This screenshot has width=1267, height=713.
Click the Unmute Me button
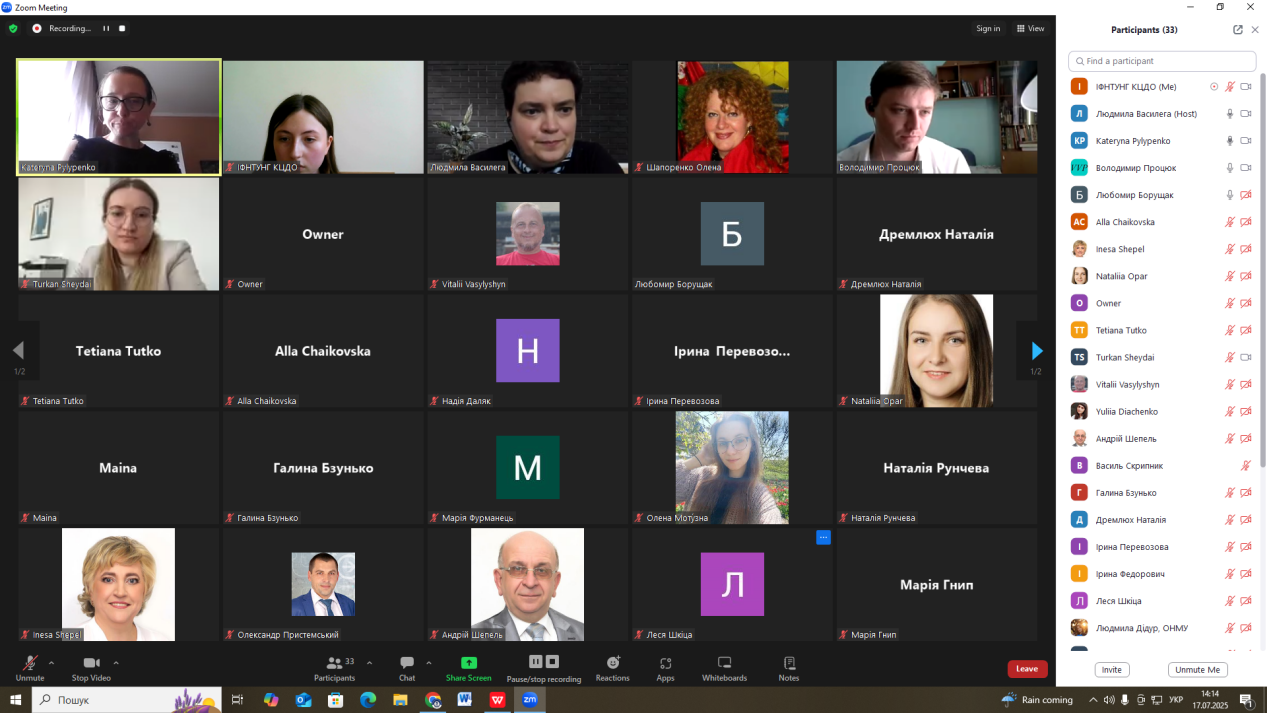pos(1198,670)
